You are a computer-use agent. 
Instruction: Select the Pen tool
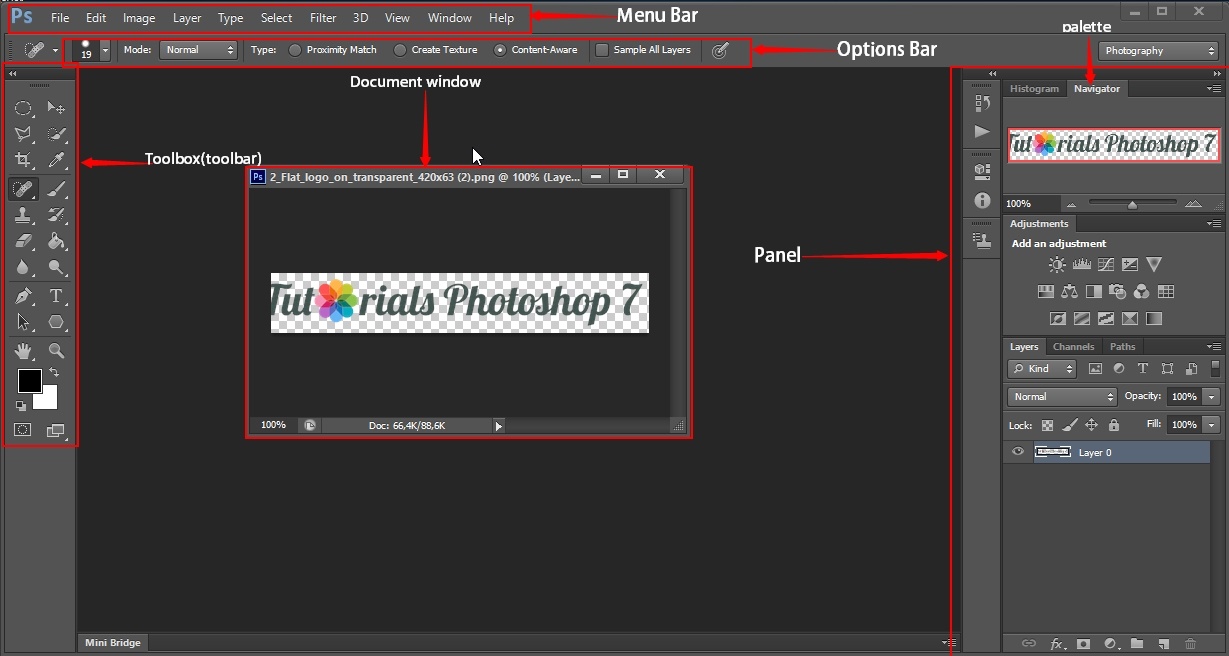(23, 296)
